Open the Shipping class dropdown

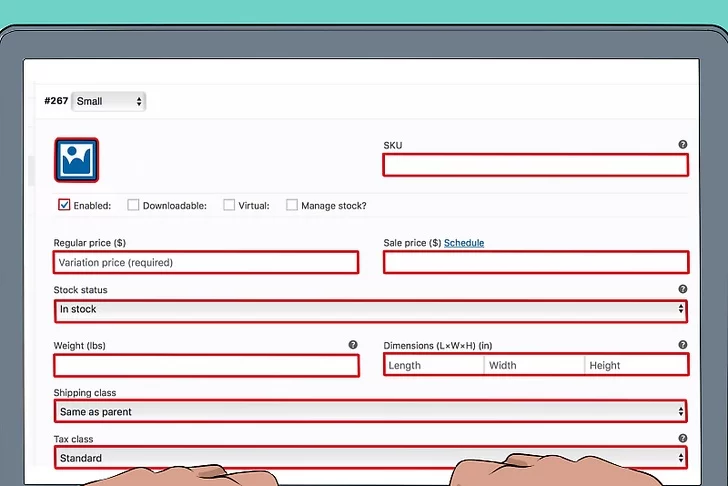tap(370, 411)
